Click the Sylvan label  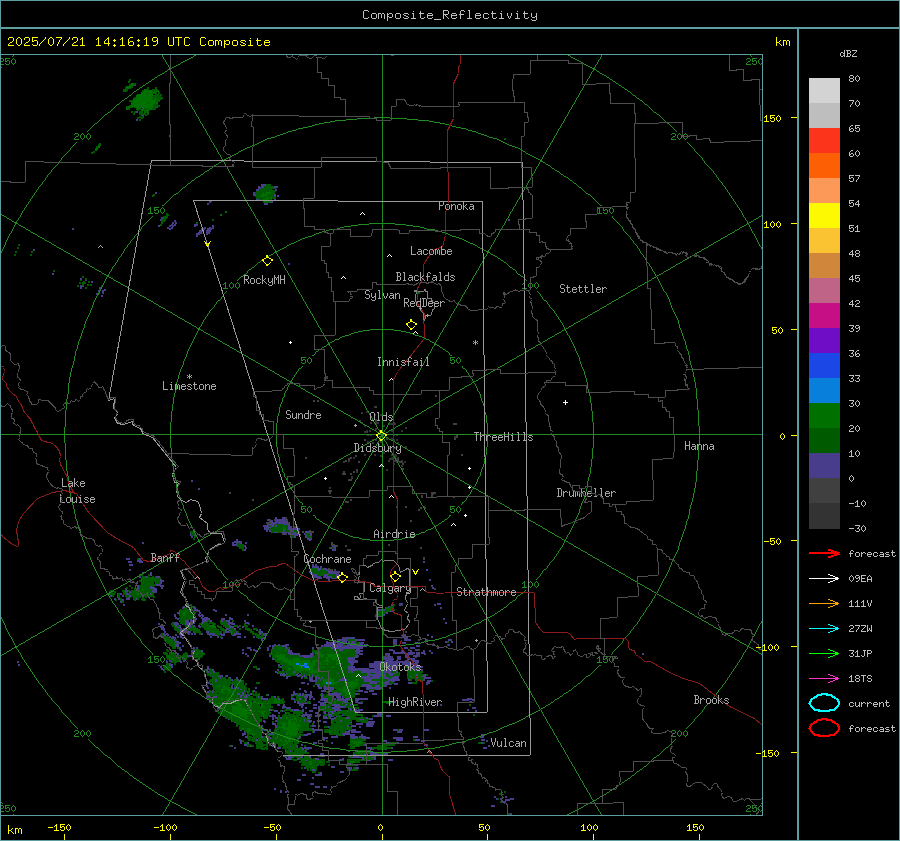pyautogui.click(x=382, y=295)
